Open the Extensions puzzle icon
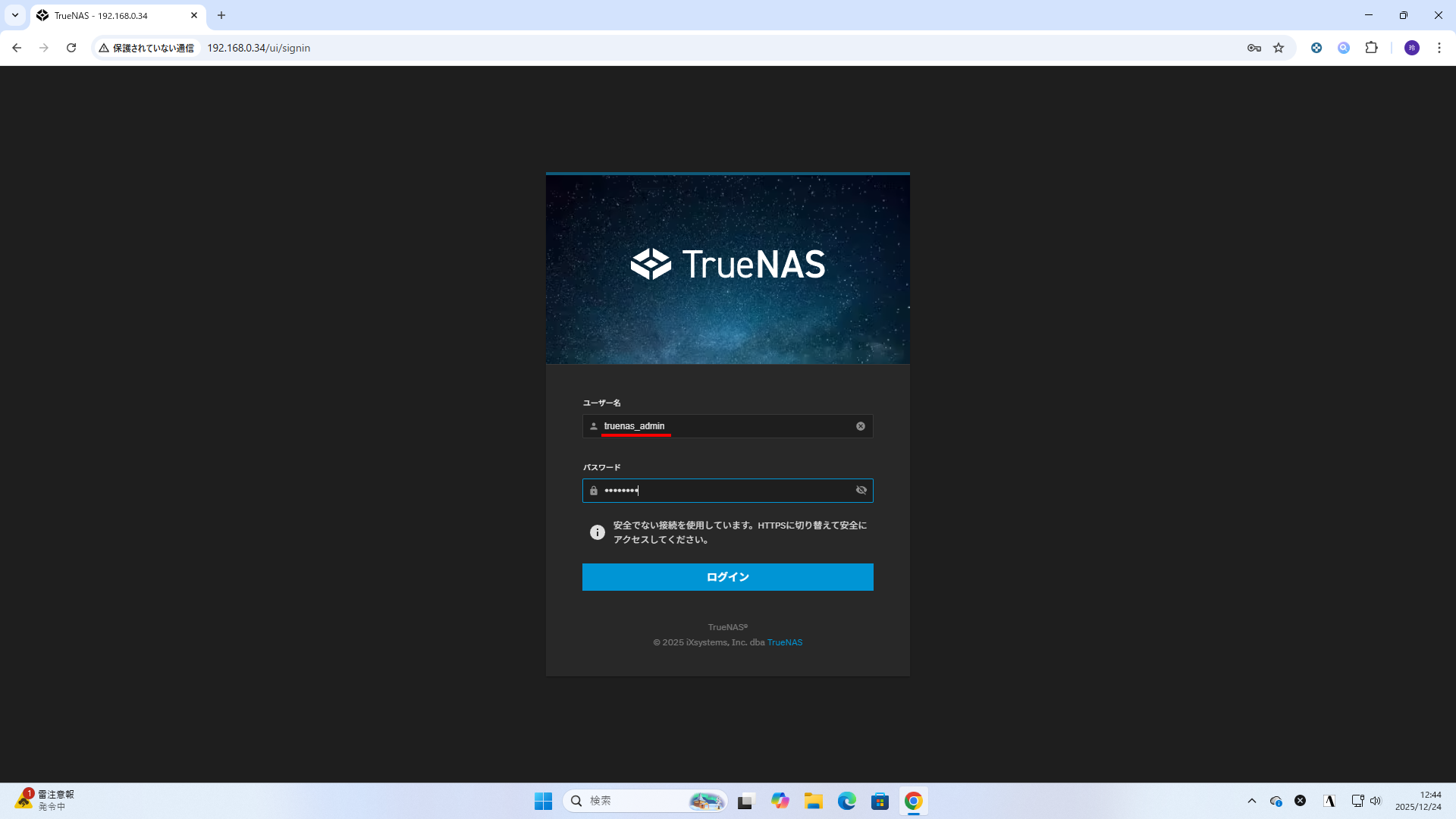Screen dimensions: 1456x819 (1371, 48)
